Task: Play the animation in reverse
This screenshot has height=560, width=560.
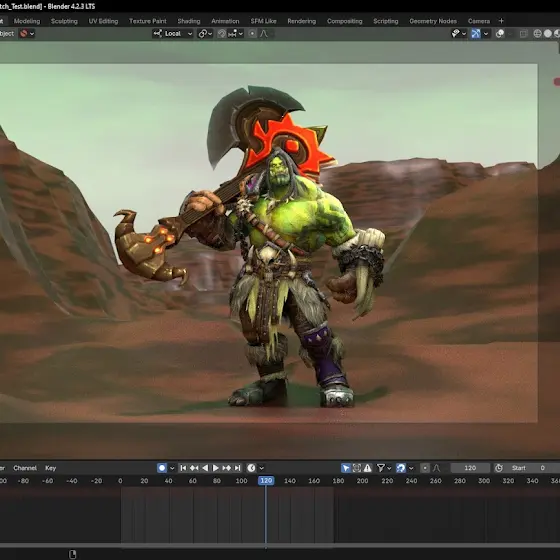Action: click(x=205, y=468)
